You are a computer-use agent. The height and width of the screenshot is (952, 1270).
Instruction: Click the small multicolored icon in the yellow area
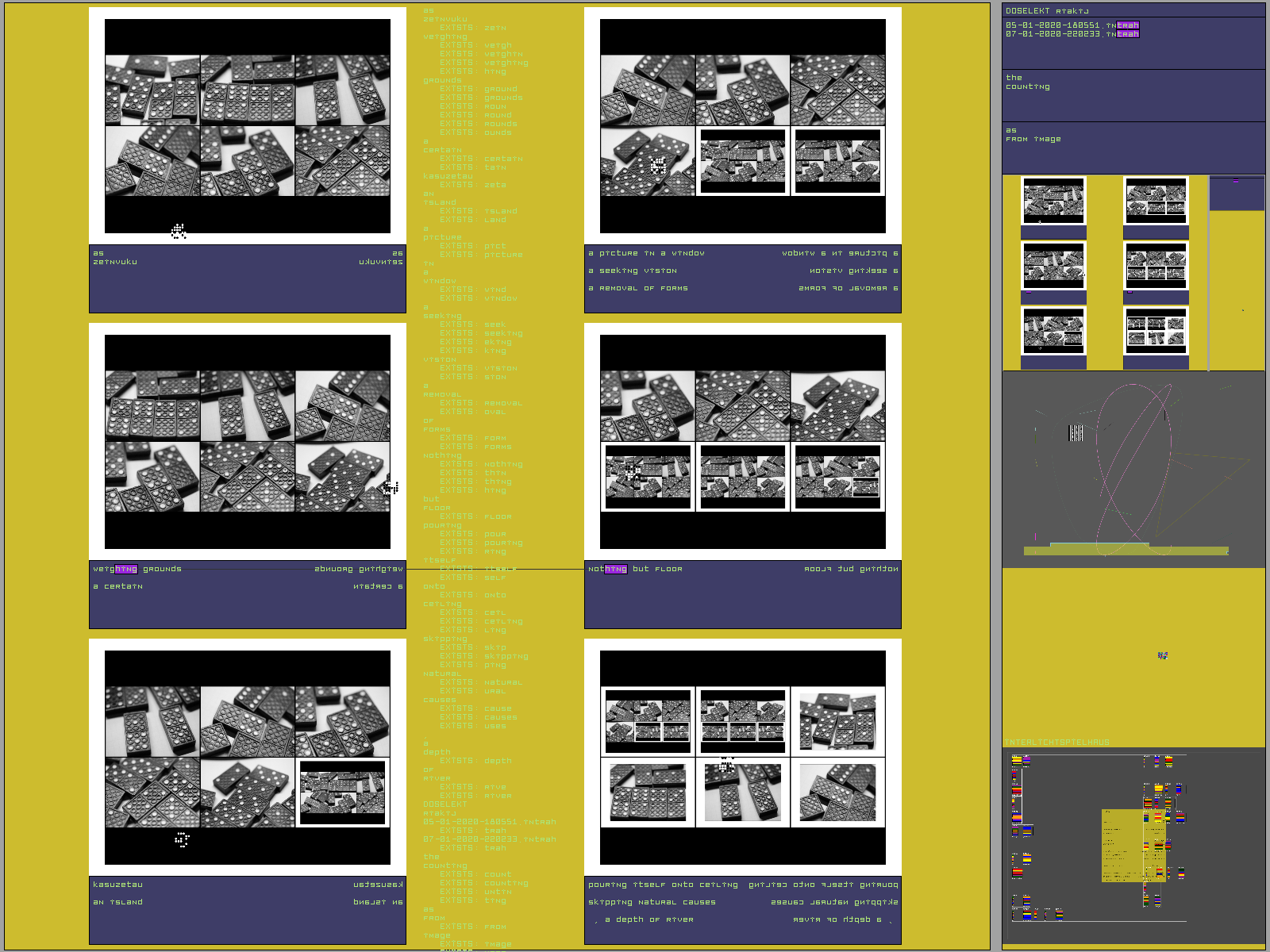click(1162, 655)
